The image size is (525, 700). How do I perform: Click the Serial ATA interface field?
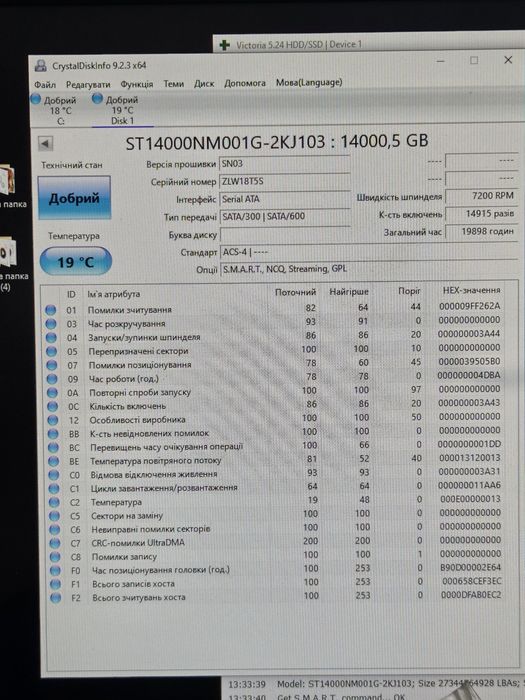pyautogui.click(x=285, y=199)
